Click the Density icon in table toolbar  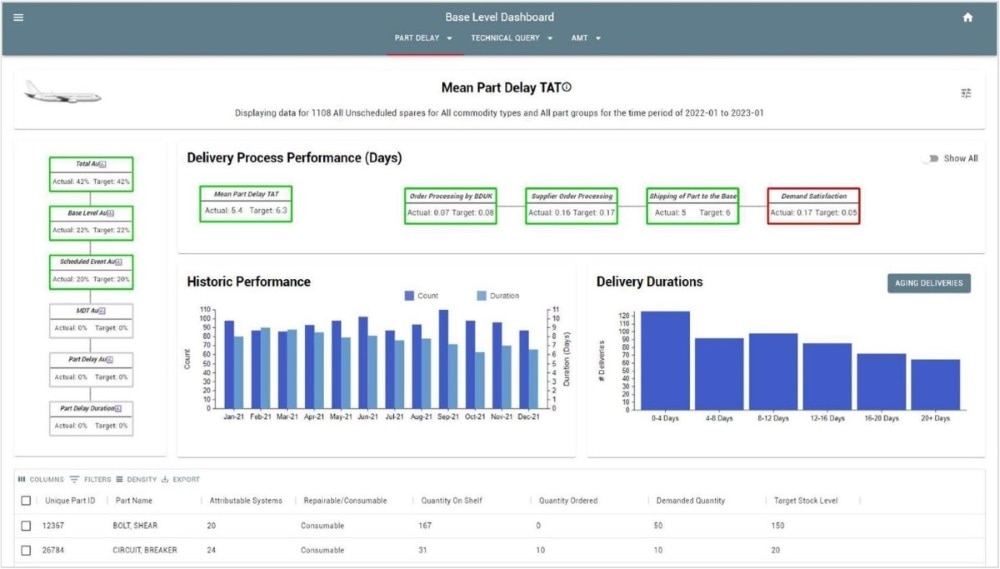point(119,479)
